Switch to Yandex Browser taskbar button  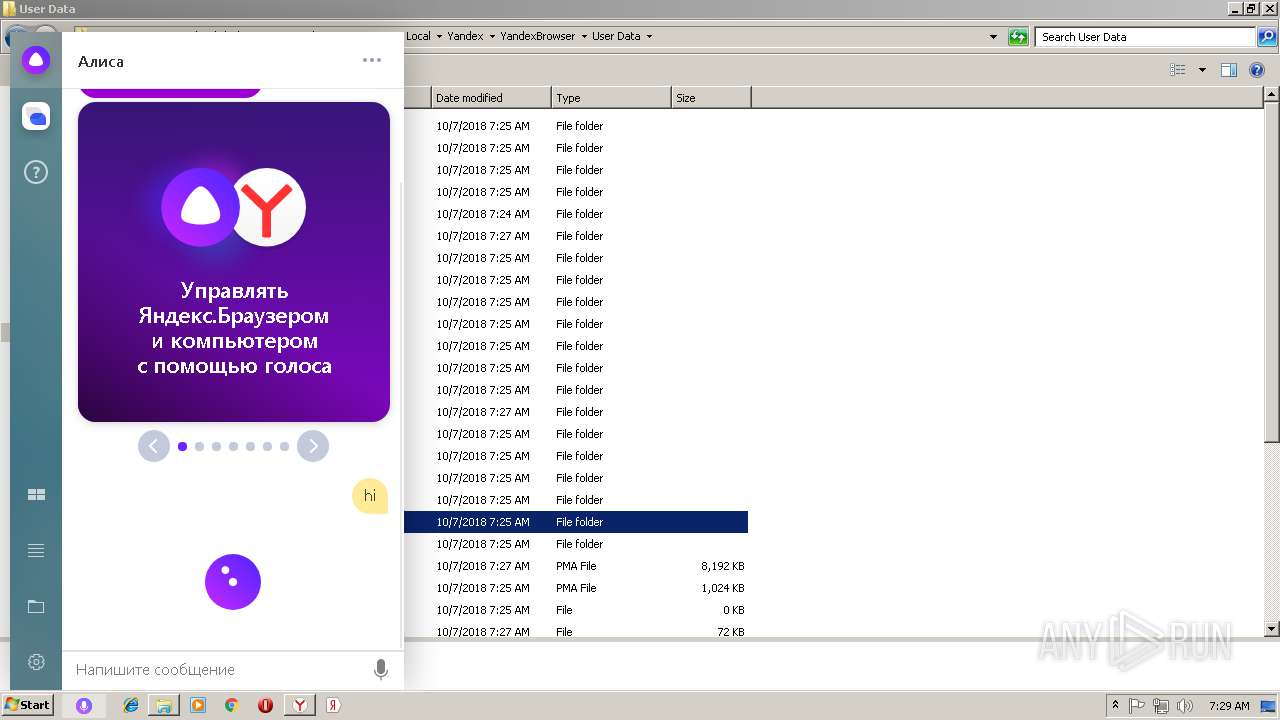(299, 705)
